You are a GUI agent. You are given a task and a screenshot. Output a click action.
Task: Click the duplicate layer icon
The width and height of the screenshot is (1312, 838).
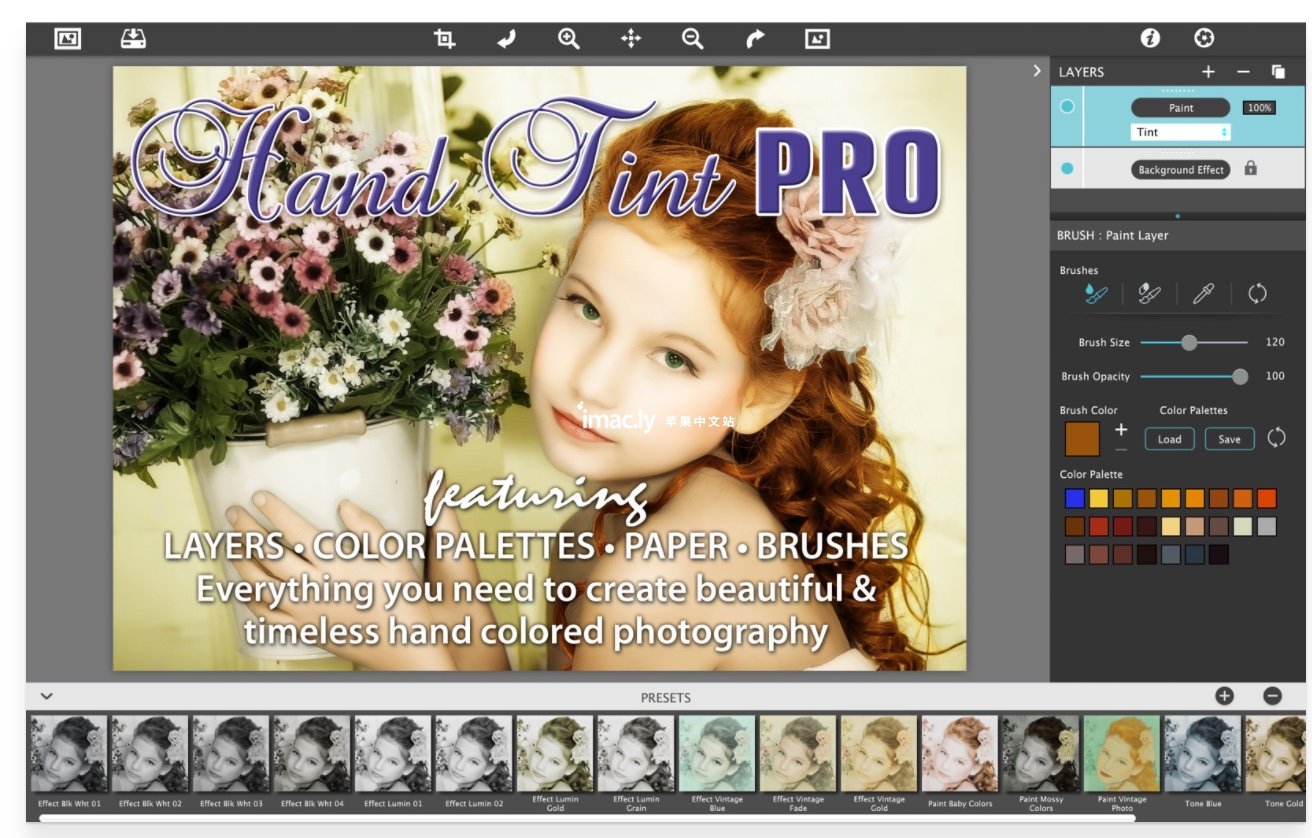point(1278,72)
